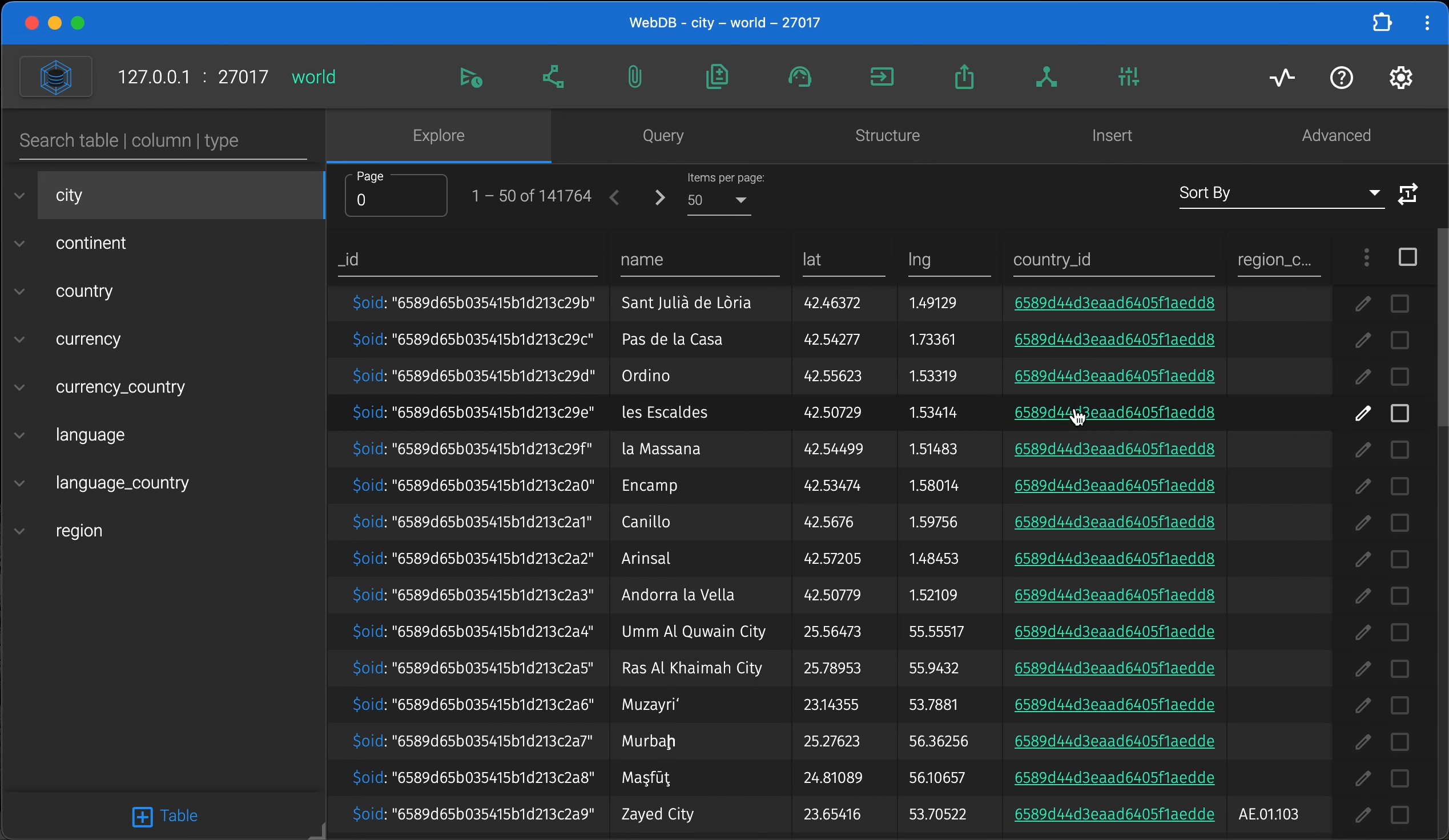Follow country_id link in Ordino row

click(x=1114, y=375)
